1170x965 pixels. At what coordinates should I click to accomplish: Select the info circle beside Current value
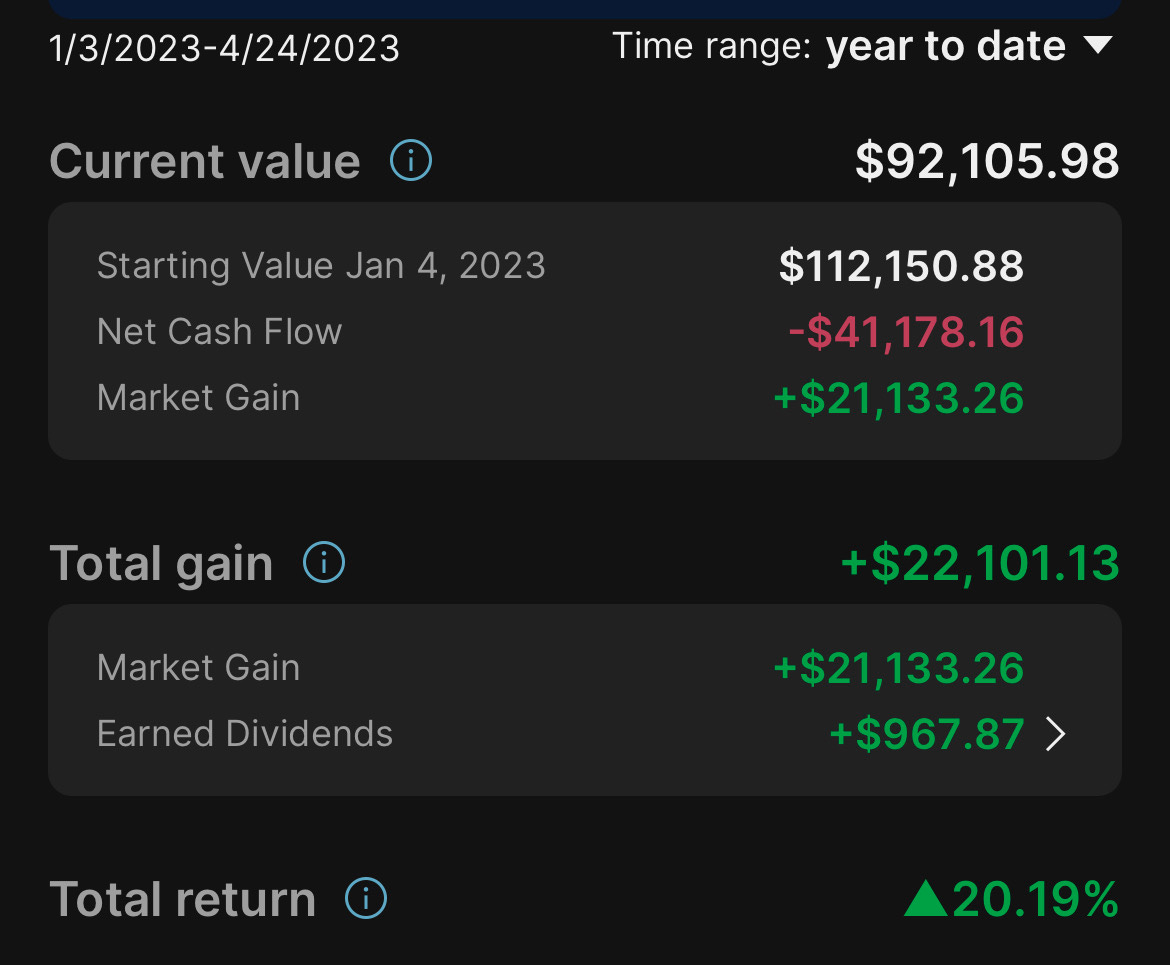coord(410,160)
